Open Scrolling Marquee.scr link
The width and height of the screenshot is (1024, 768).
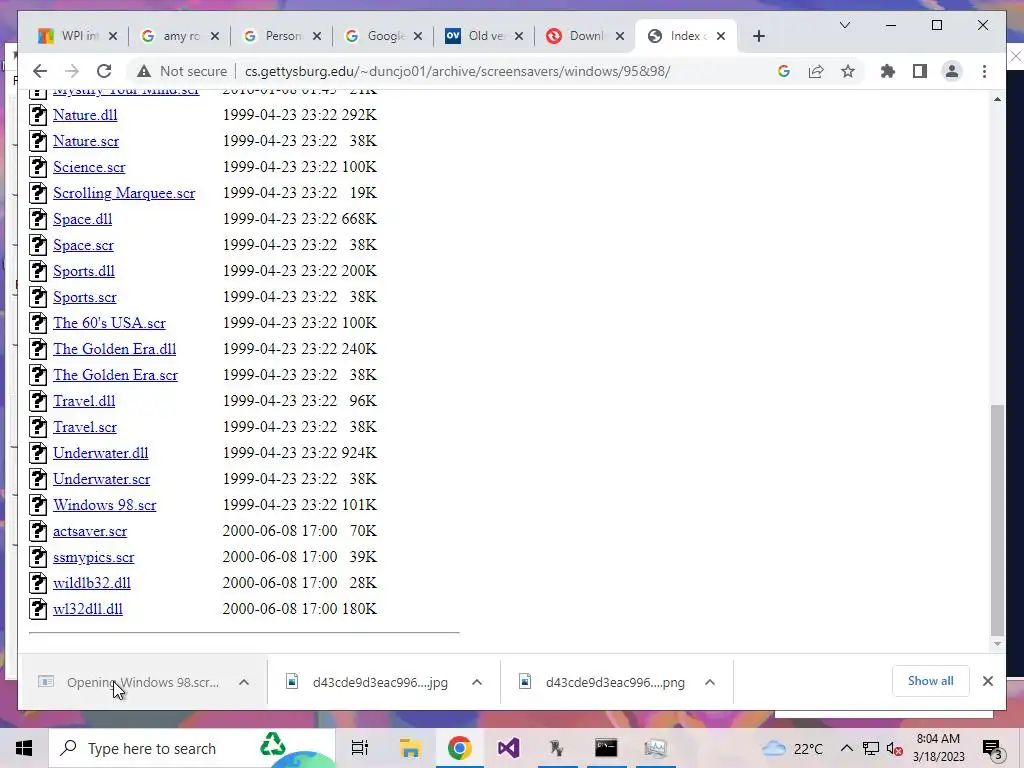(124, 193)
